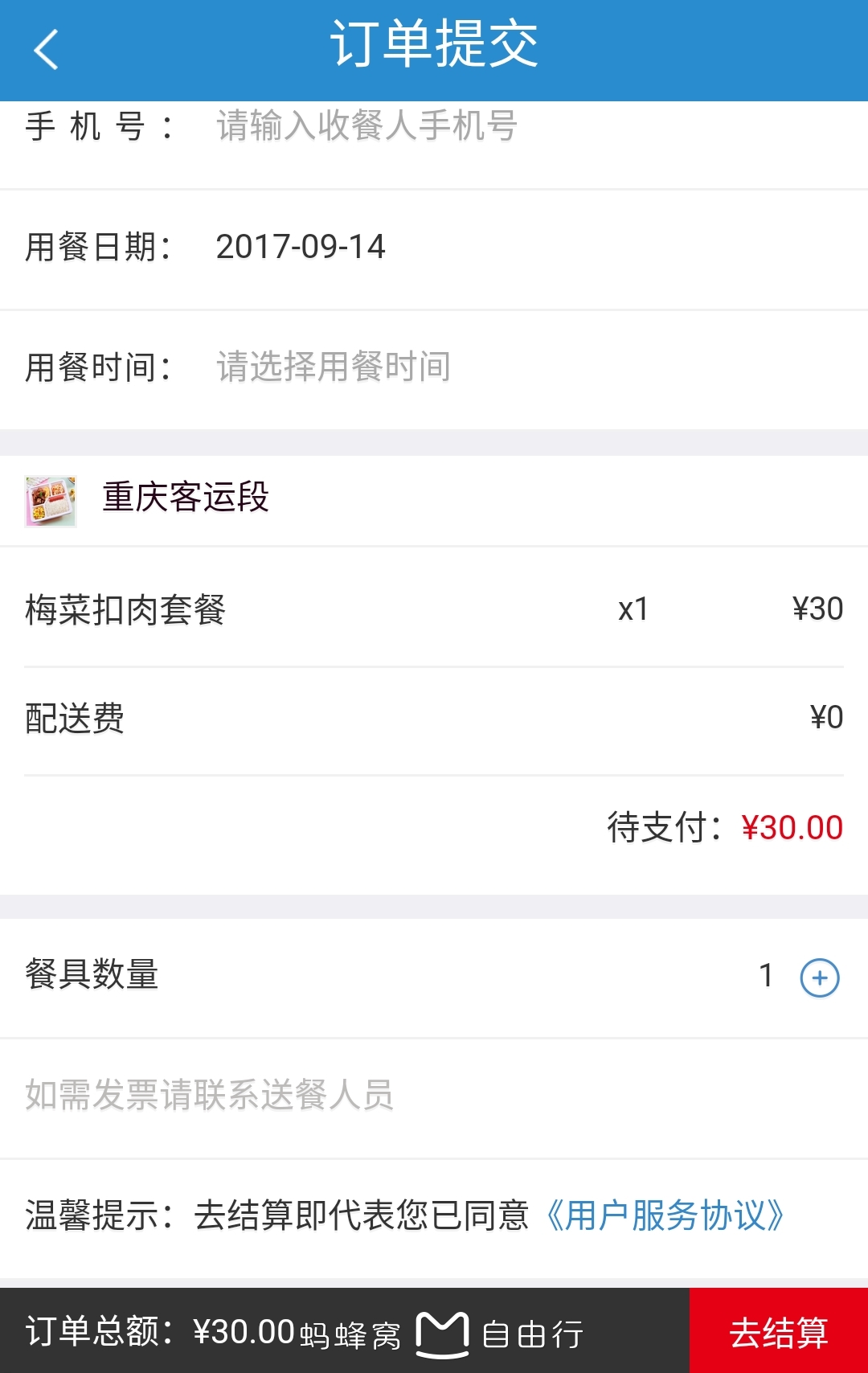The width and height of the screenshot is (868, 1373).
Task: Tap the invoice note 如需发票请联系送餐人员
Action: [209, 1095]
